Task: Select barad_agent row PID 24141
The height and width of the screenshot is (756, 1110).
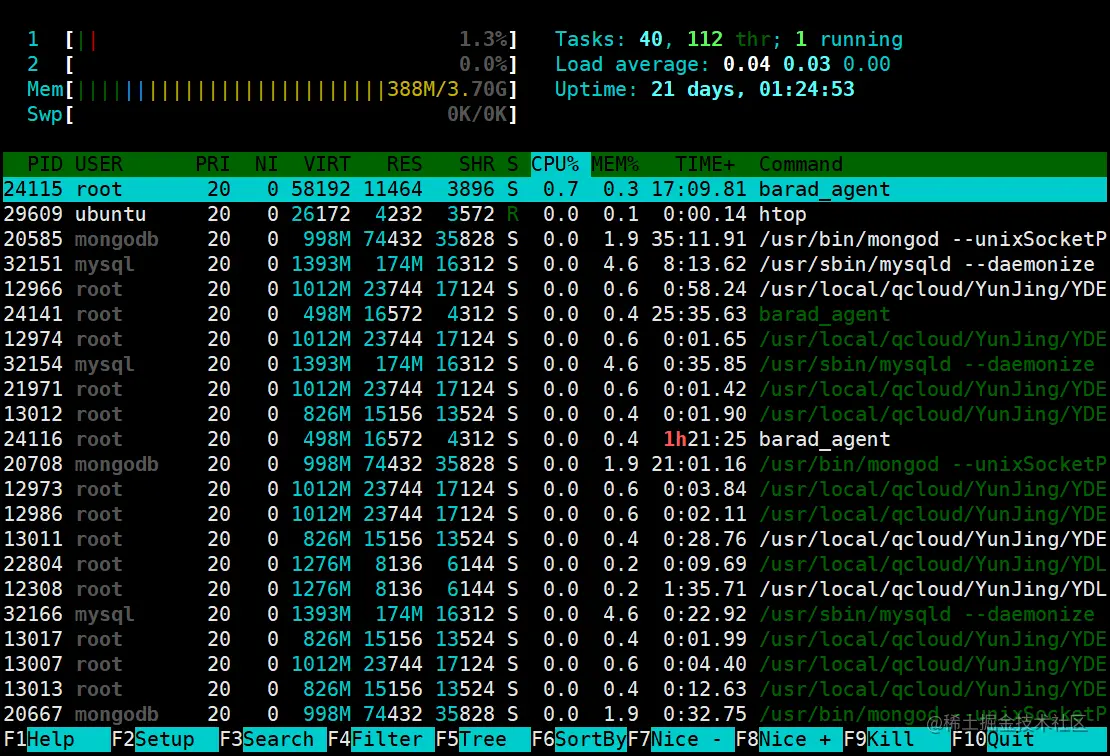Action: pyautogui.click(x=555, y=314)
